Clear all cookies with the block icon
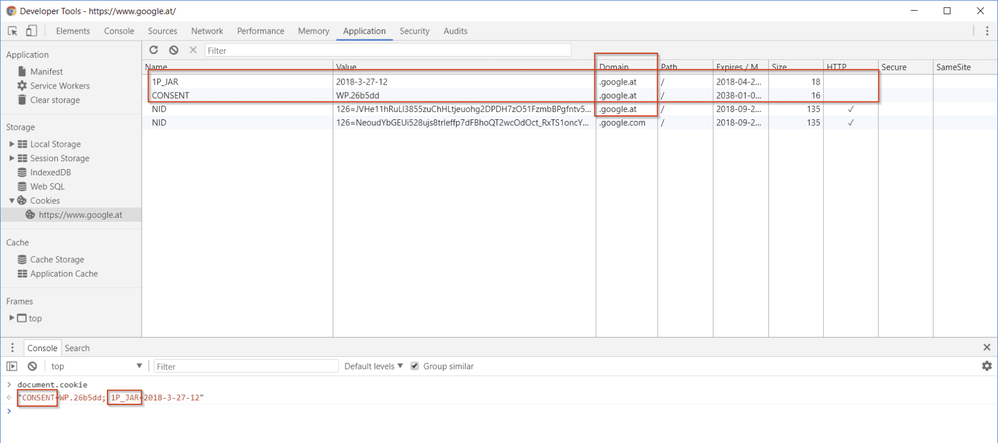 [x=174, y=50]
